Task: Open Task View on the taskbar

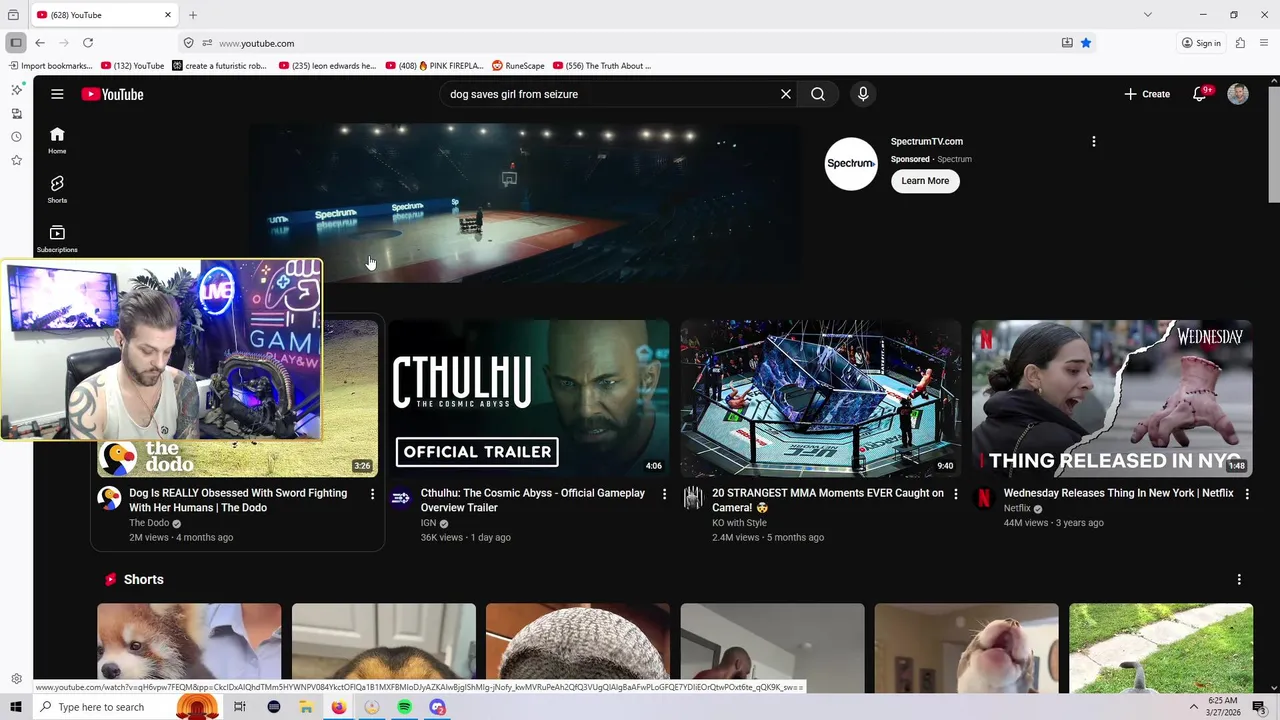Action: tap(240, 707)
